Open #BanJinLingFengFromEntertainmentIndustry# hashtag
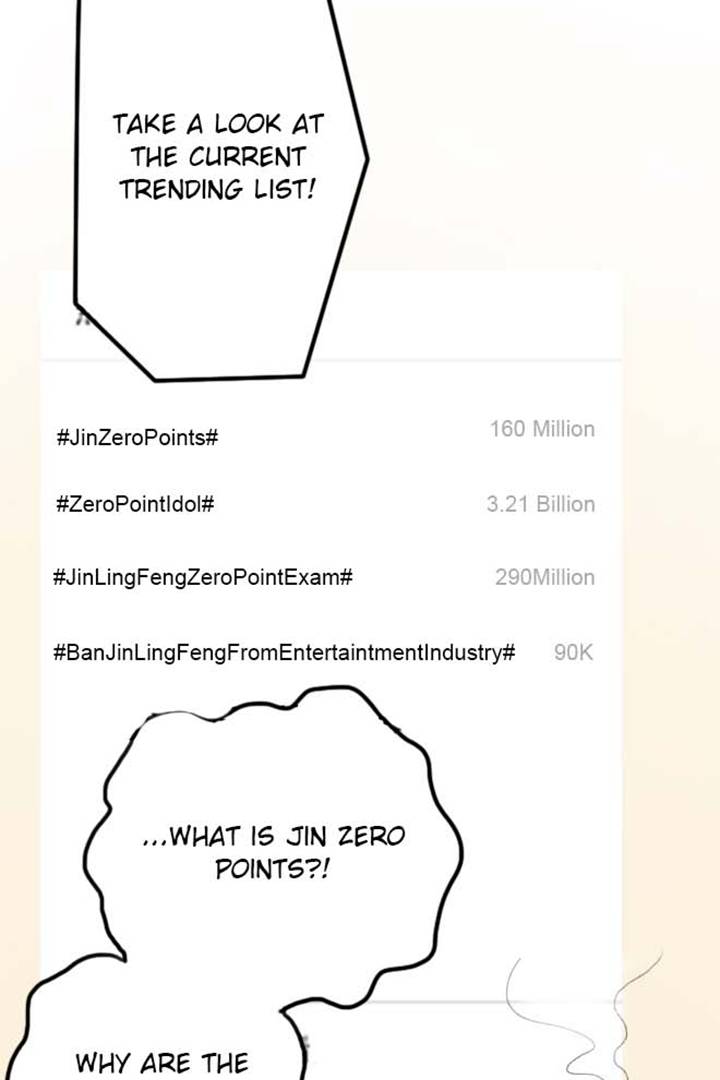 tap(284, 653)
